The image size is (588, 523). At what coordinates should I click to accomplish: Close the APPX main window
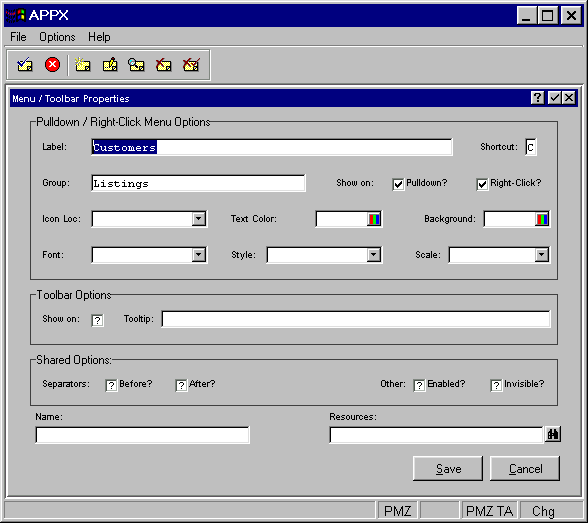571,15
